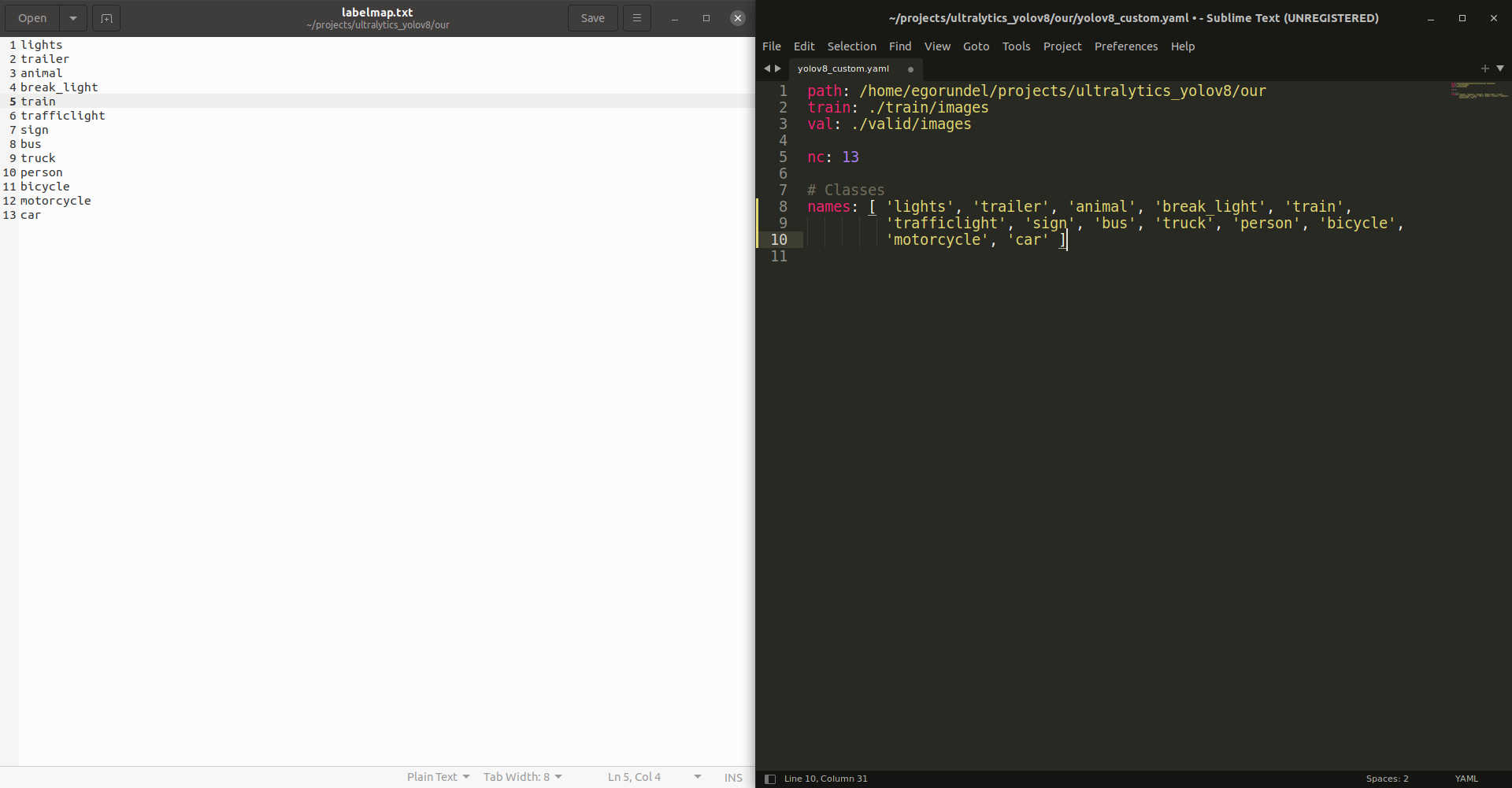
Task: Click the Line 10, Column 31 indicator
Action: [x=825, y=778]
